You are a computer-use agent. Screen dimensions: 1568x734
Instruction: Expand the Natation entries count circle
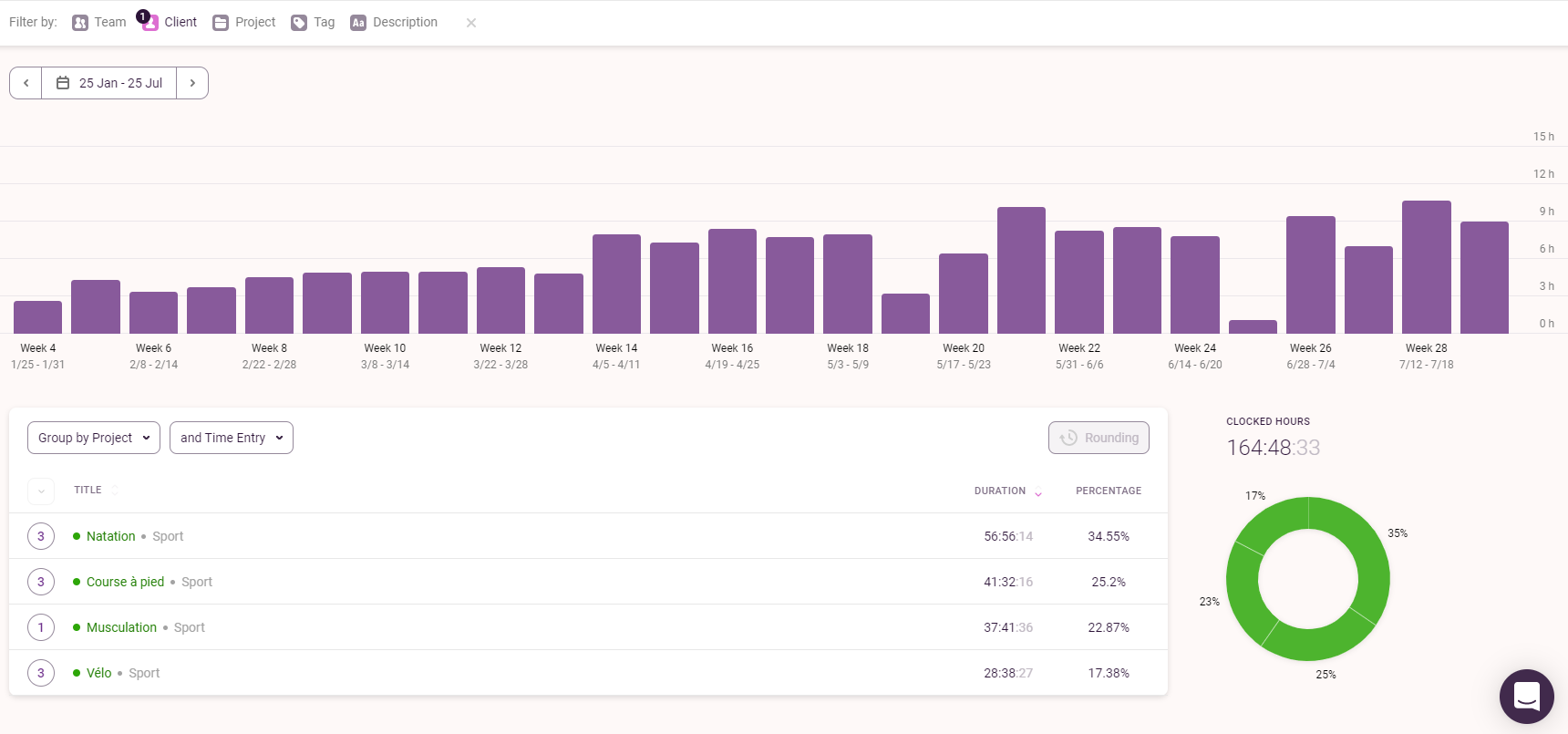point(41,536)
